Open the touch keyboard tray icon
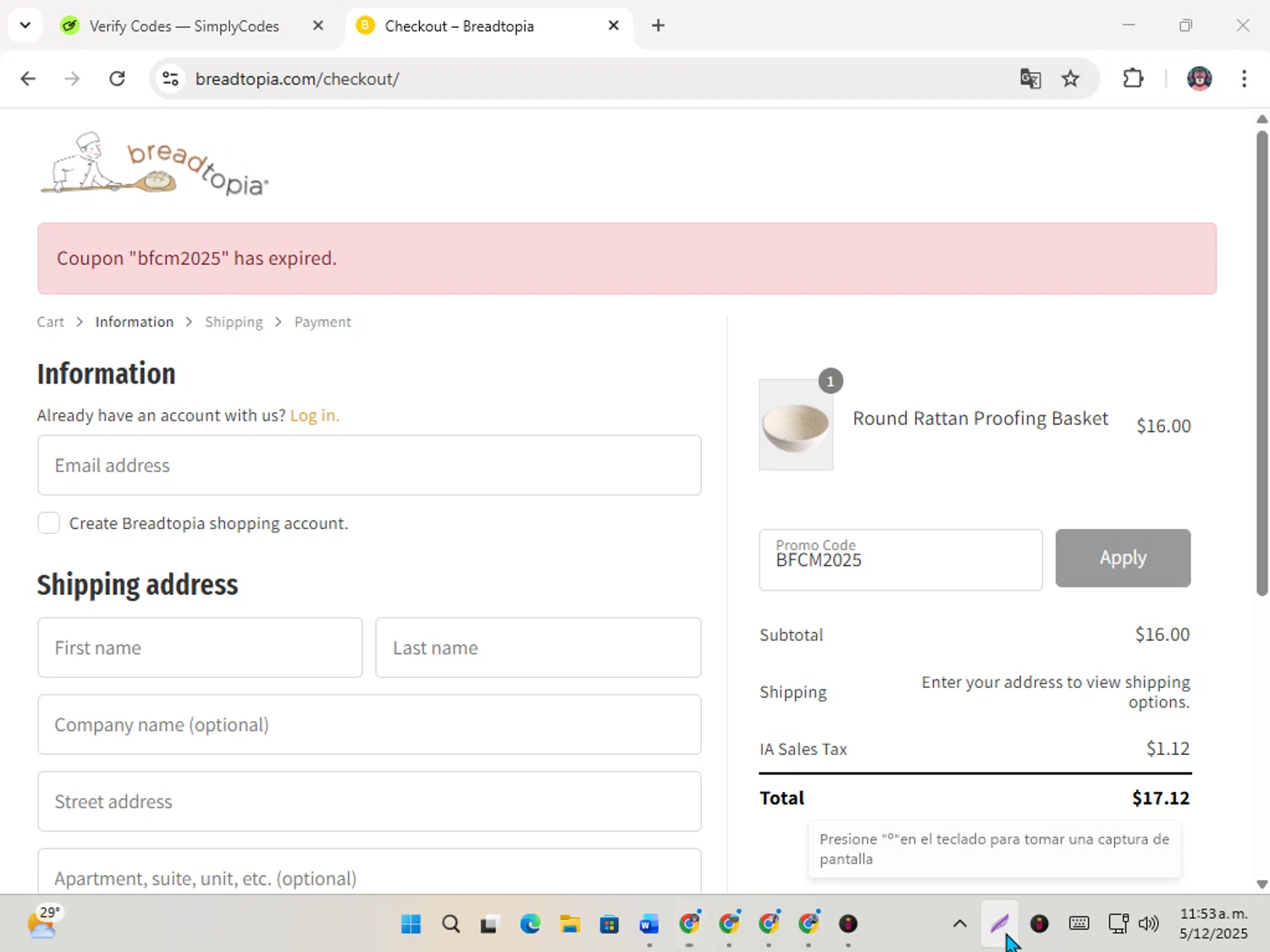This screenshot has width=1270, height=952. coord(1079,923)
